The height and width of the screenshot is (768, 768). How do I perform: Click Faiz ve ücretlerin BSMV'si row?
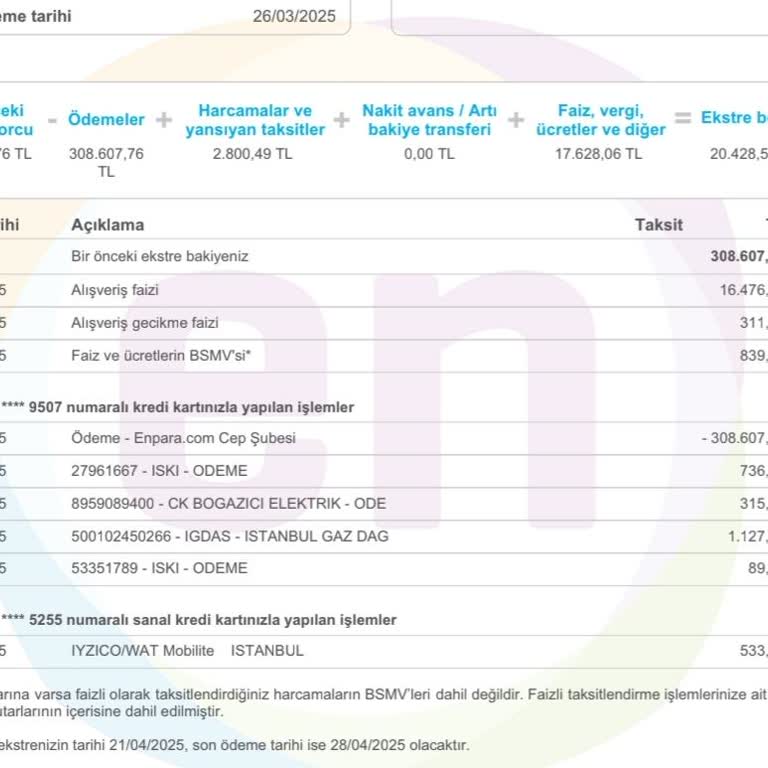(384, 356)
